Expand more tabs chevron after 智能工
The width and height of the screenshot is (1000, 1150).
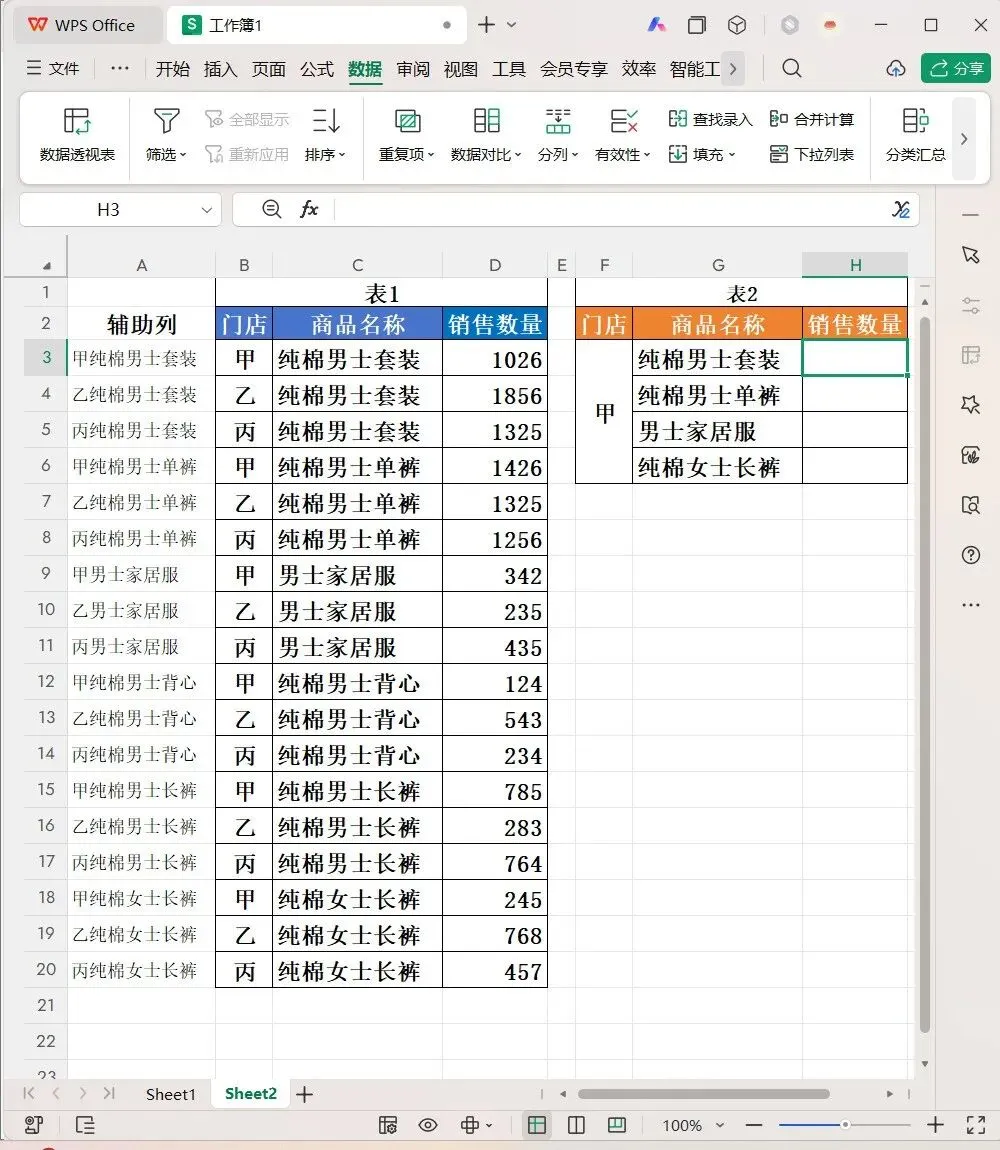733,68
